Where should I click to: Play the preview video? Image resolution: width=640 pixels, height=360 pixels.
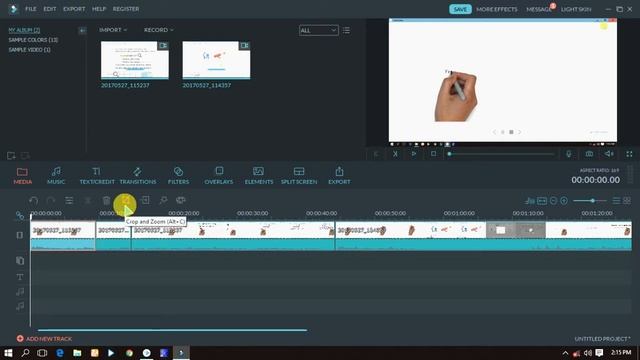(413, 154)
